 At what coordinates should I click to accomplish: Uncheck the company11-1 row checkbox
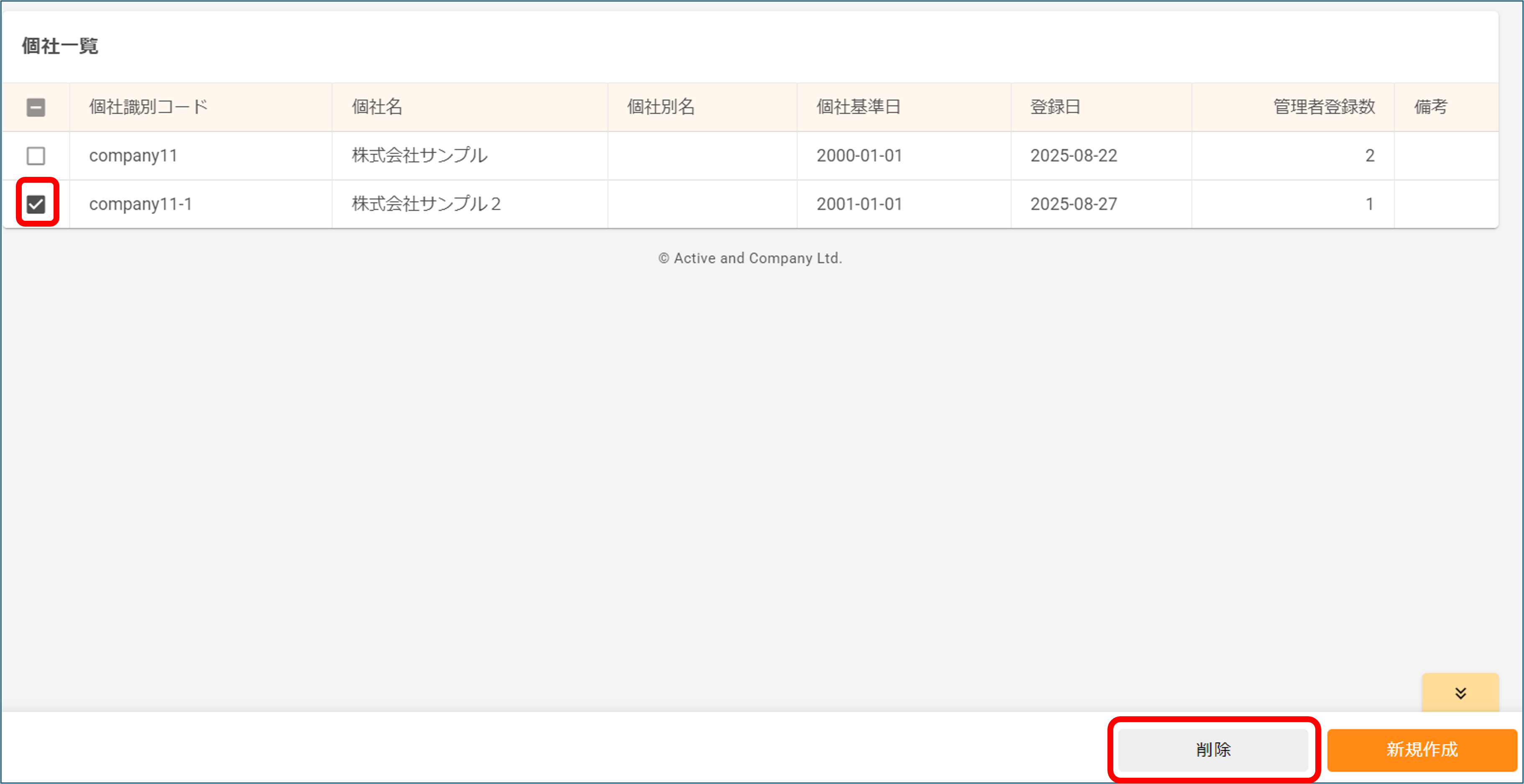tap(36, 204)
